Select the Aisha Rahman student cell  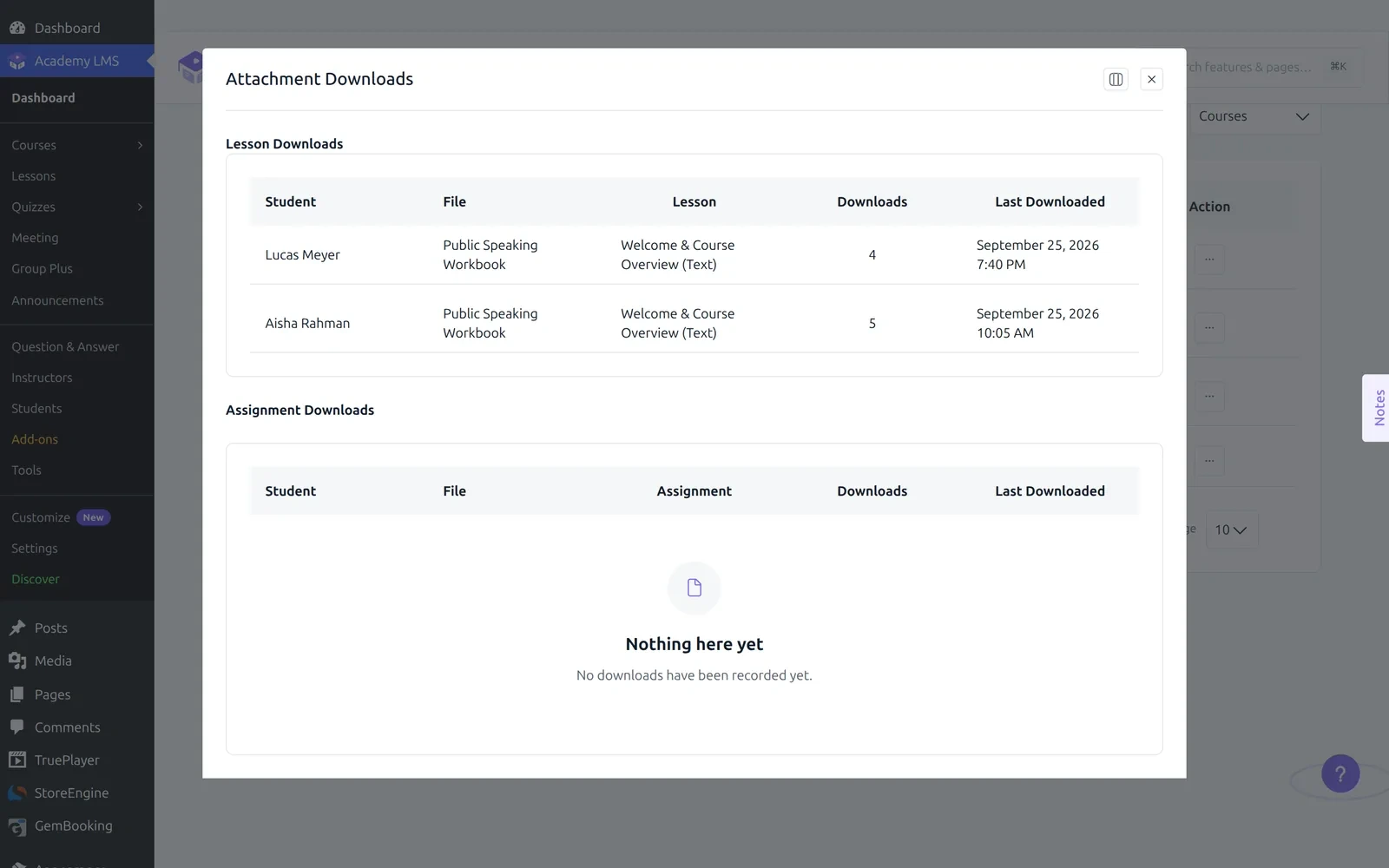(307, 324)
